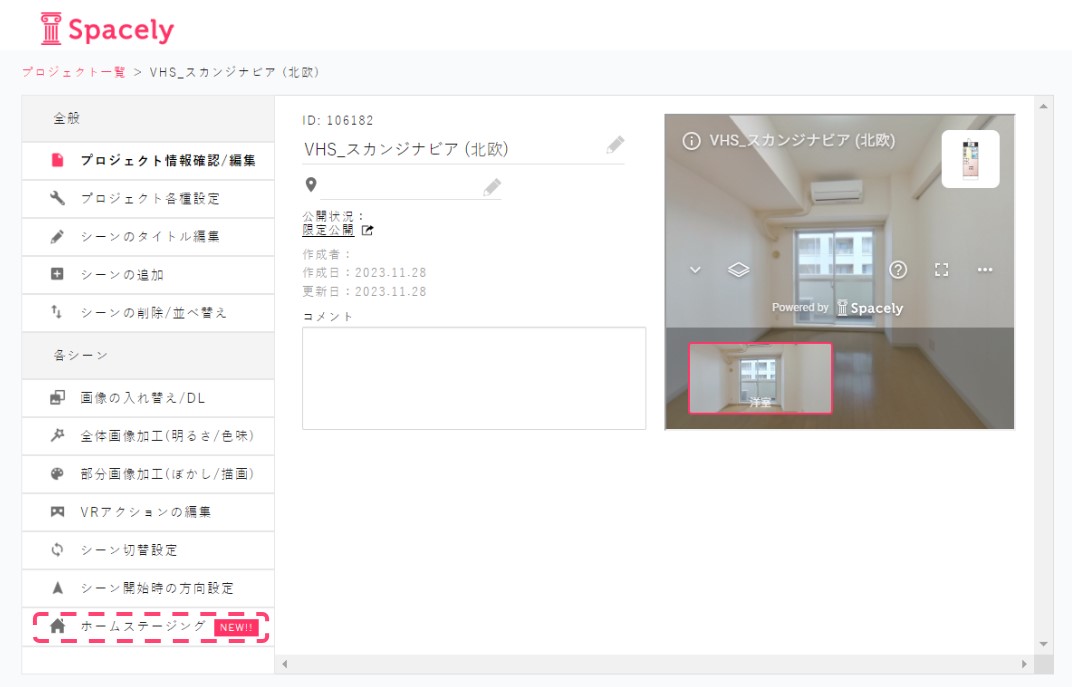
Task: Click the 各シーン section header
Action: [x=148, y=356]
